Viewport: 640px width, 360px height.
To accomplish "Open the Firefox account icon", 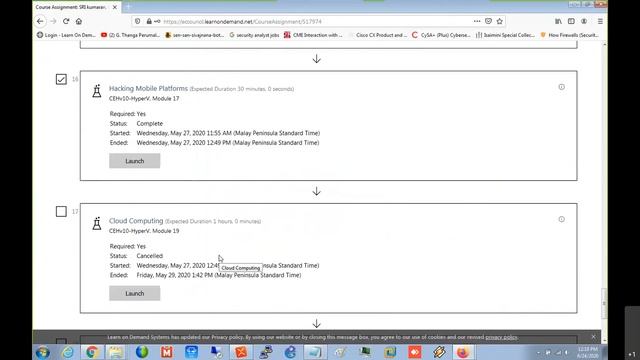I will pos(584,21).
